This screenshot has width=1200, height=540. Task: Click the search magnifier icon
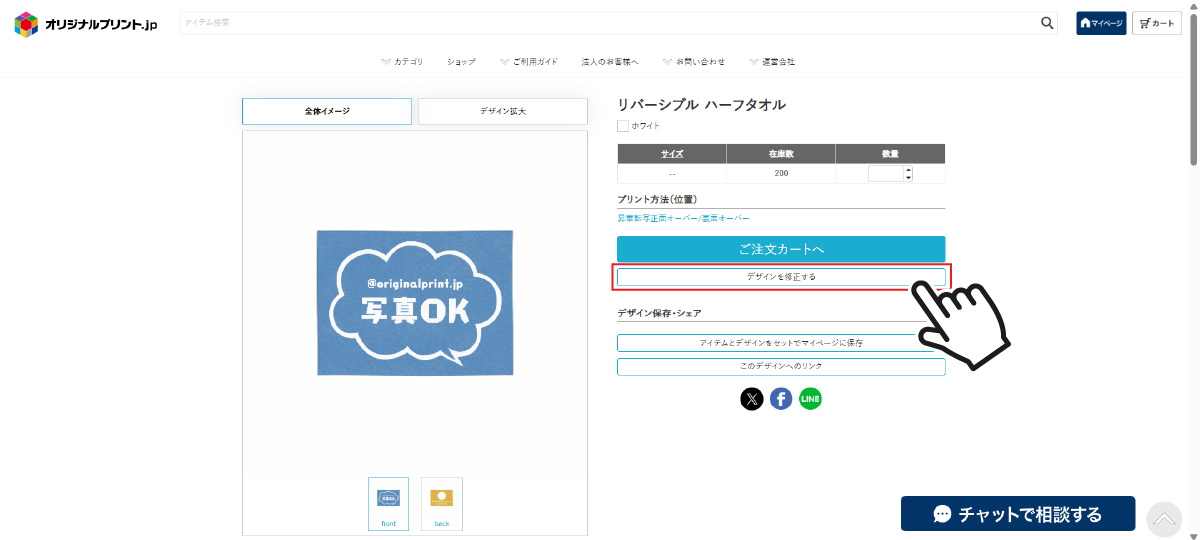coord(1047,23)
